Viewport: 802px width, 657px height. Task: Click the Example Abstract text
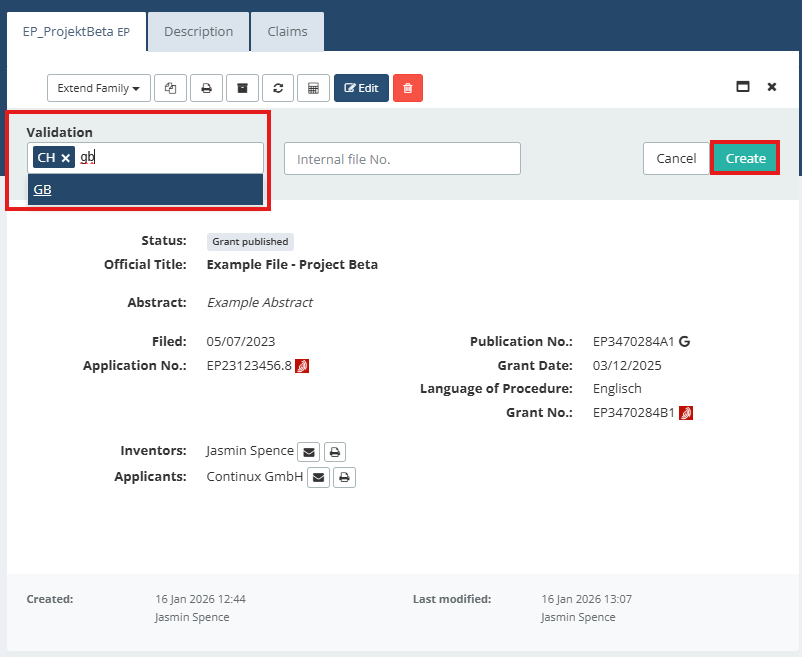[259, 303]
